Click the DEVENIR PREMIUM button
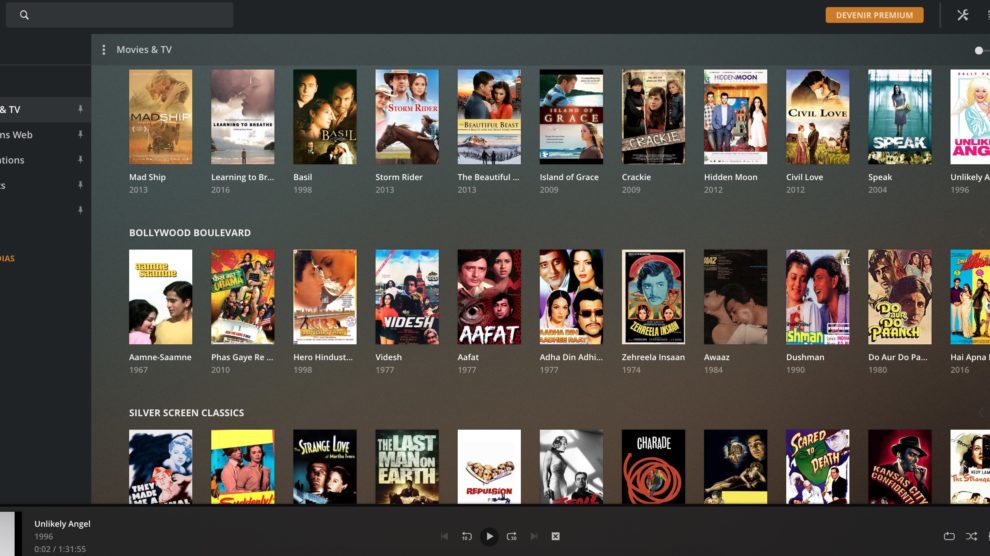The image size is (990, 556). pyautogui.click(x=874, y=15)
